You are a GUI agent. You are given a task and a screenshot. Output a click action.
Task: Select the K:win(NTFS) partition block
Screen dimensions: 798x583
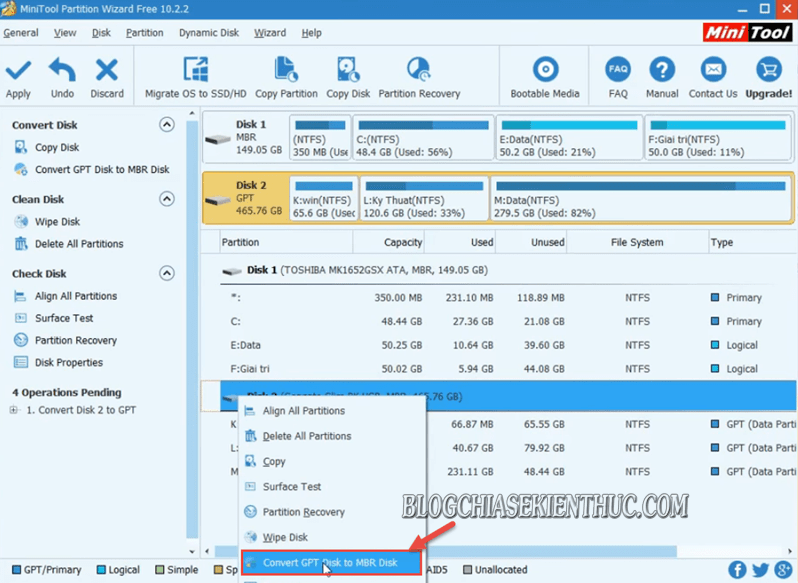coord(324,199)
